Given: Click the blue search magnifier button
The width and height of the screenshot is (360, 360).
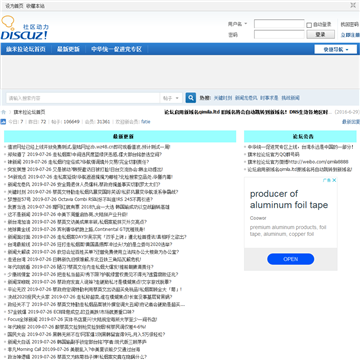Looking at the screenshot, I should pyautogui.click(x=191, y=98).
